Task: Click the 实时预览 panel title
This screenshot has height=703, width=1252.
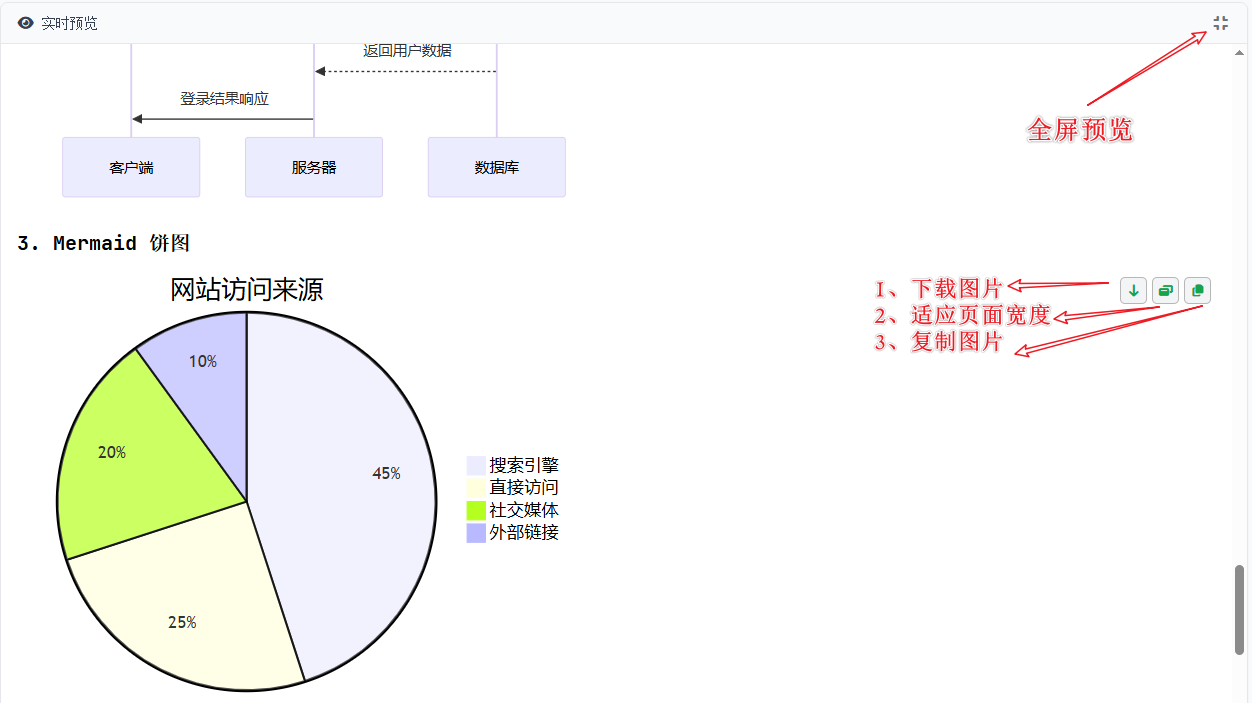Action: [69, 23]
